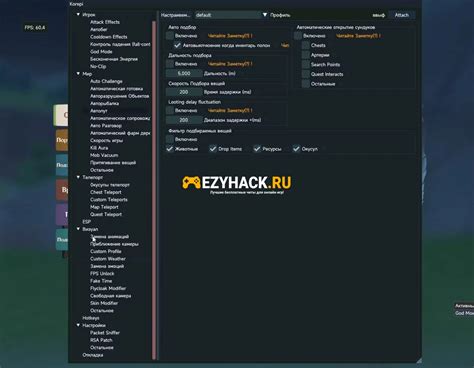The width and height of the screenshot is (474, 368).
Task: Enable the Дальность подбора Включено checkbox
Action: (170, 64)
